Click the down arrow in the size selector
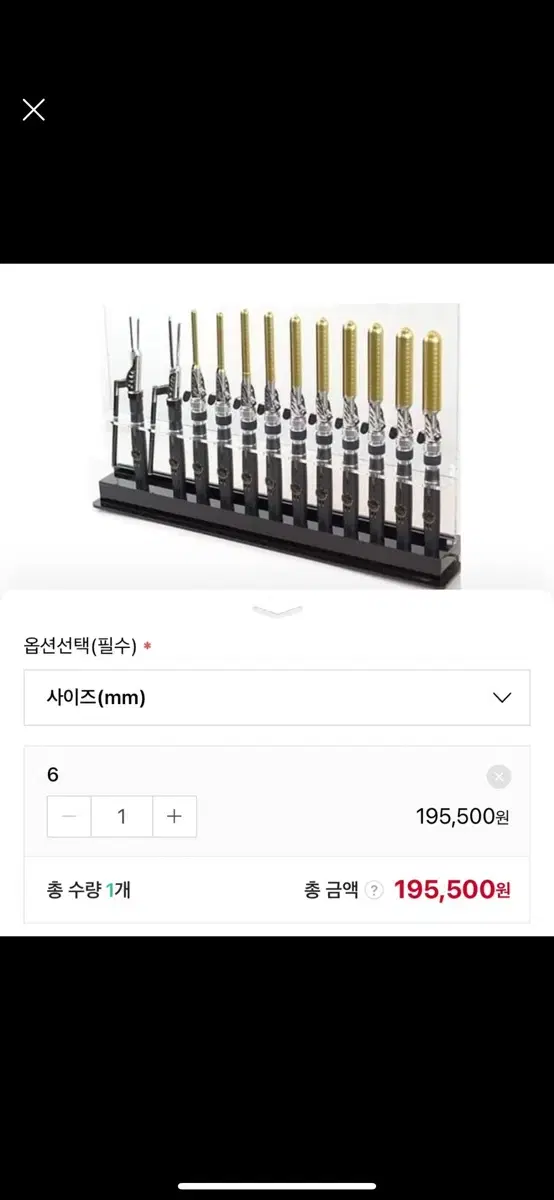The image size is (554, 1200). [x=502, y=698]
